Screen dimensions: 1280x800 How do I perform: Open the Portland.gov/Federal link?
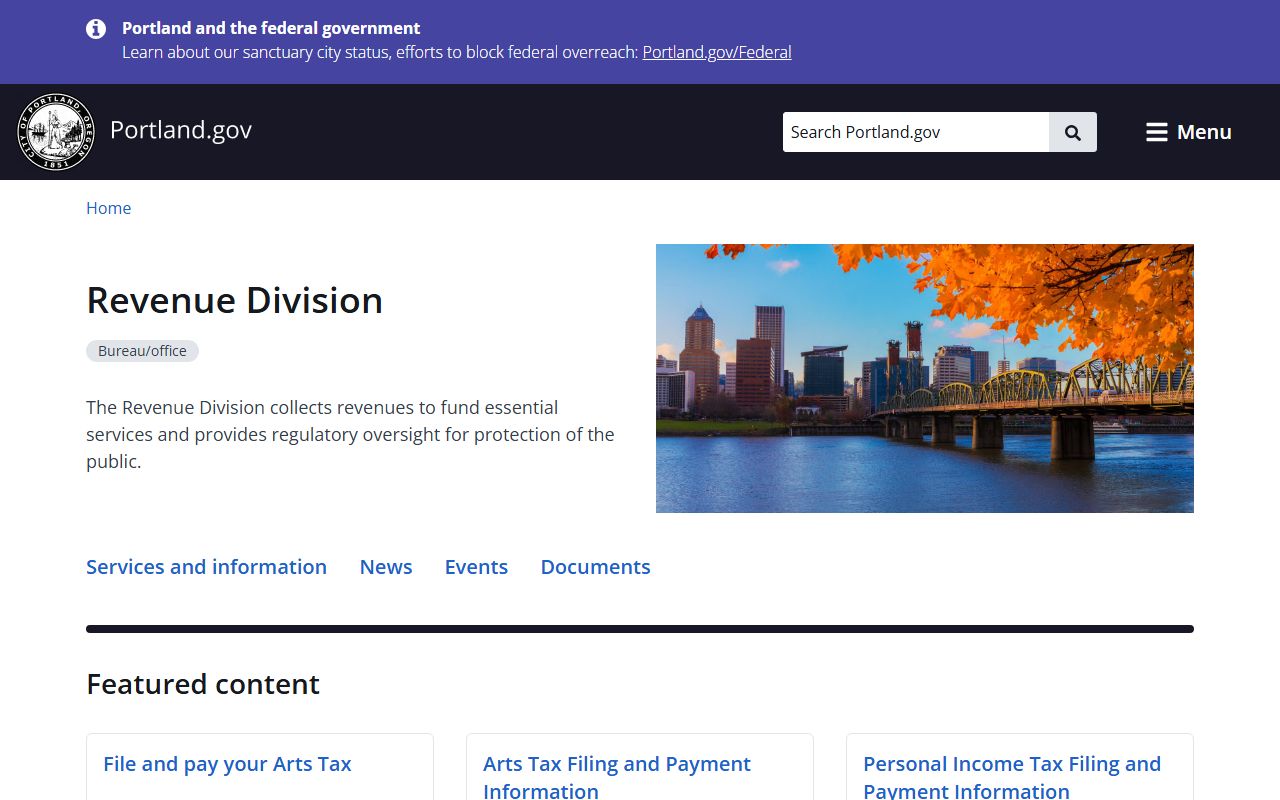click(717, 52)
